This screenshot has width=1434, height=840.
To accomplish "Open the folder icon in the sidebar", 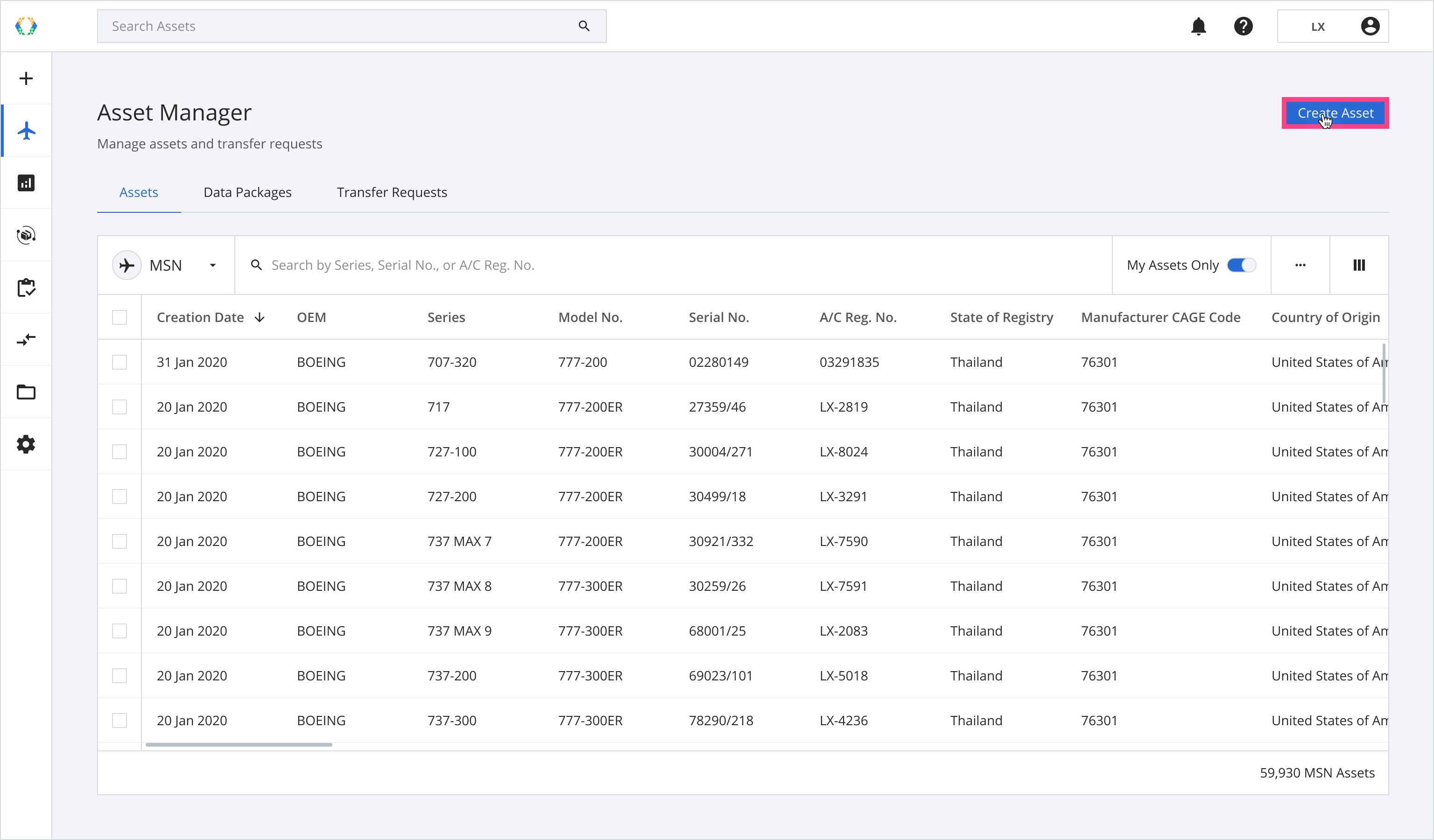I will point(26,392).
